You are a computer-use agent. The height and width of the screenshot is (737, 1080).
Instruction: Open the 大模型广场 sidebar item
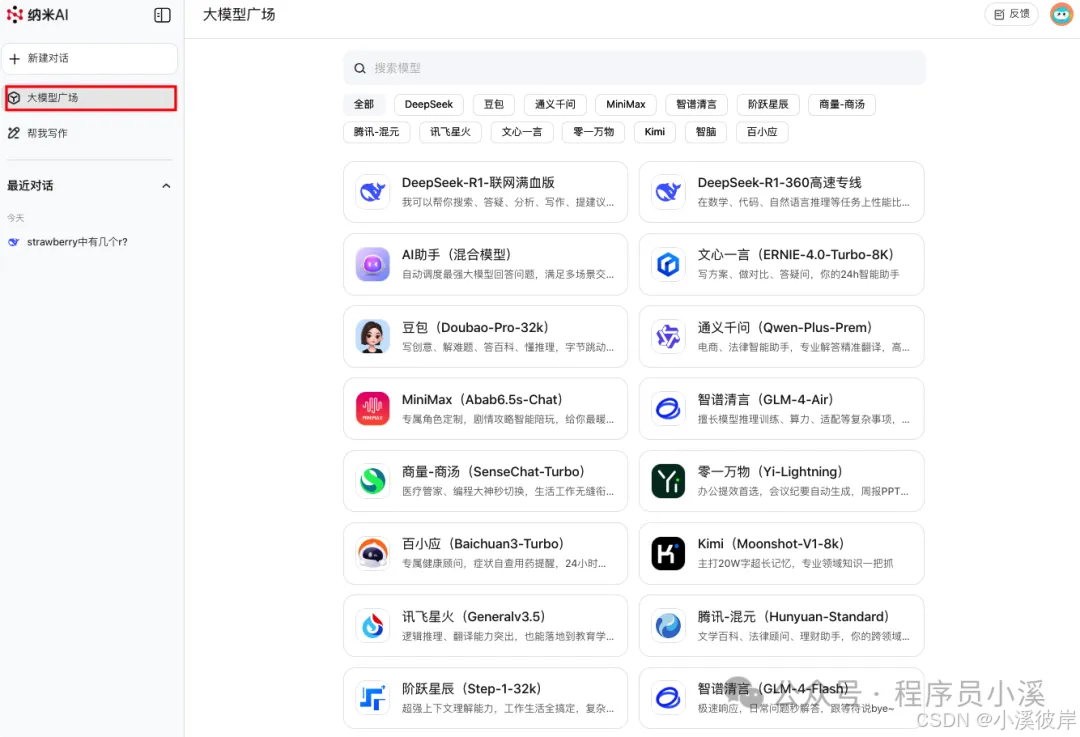(x=90, y=98)
